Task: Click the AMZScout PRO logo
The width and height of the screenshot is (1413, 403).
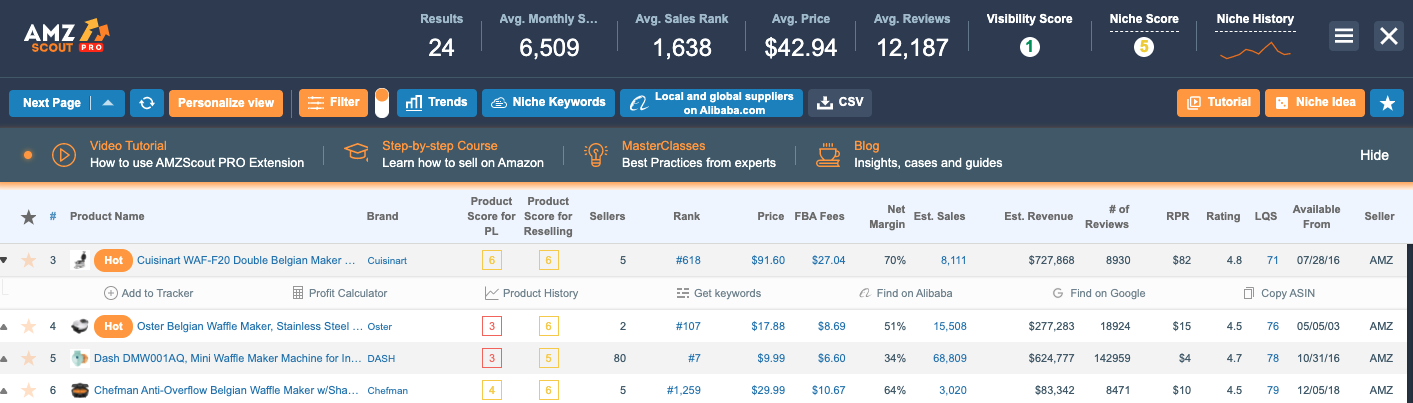Action: 68,34
